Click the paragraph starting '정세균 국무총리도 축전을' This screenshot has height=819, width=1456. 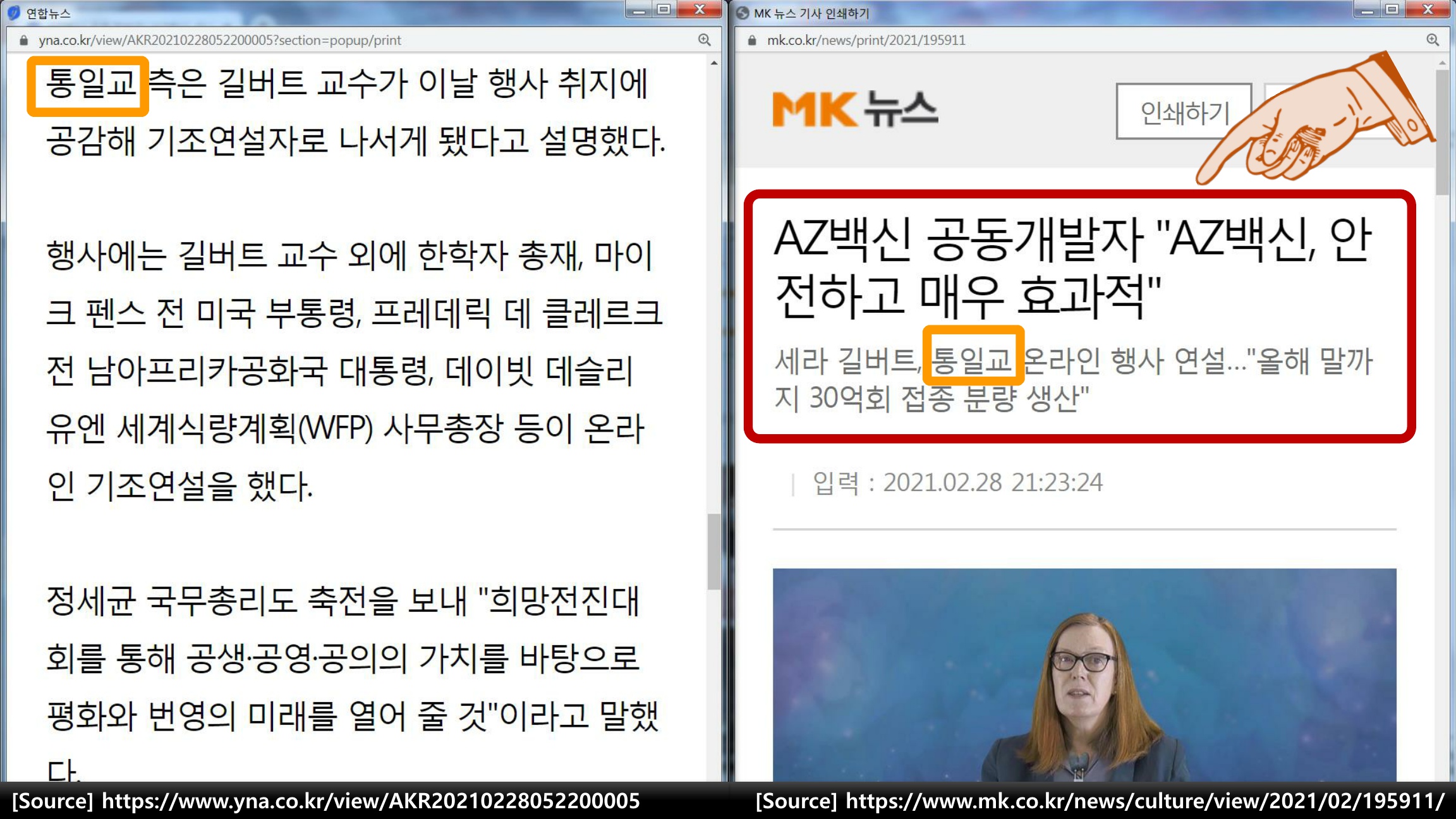point(353,682)
